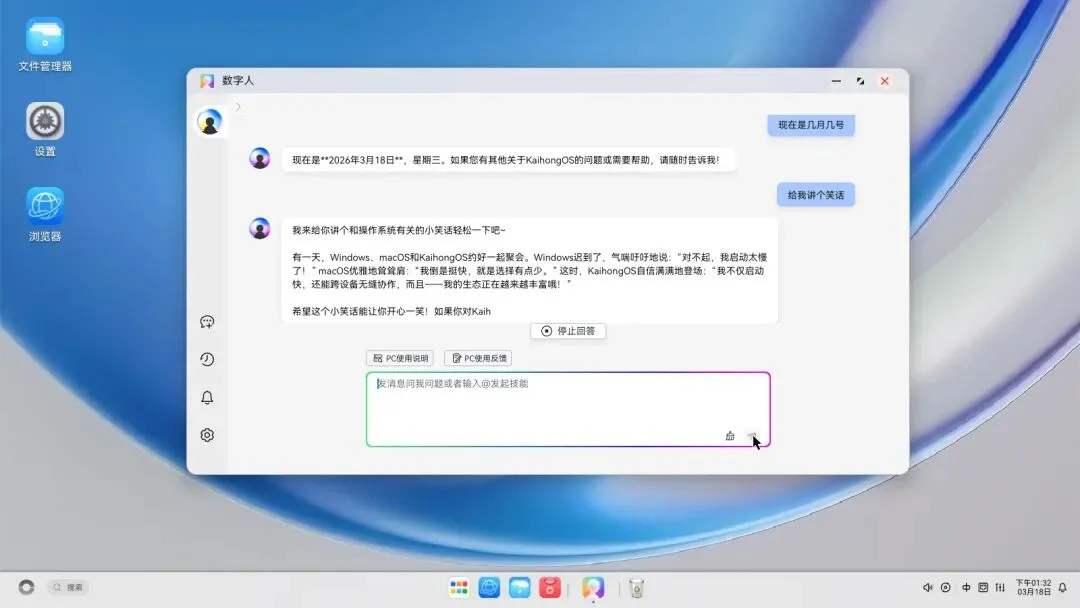Open 数字人 settings gear in sidebar
This screenshot has width=1080, height=608.
pyautogui.click(x=207, y=435)
